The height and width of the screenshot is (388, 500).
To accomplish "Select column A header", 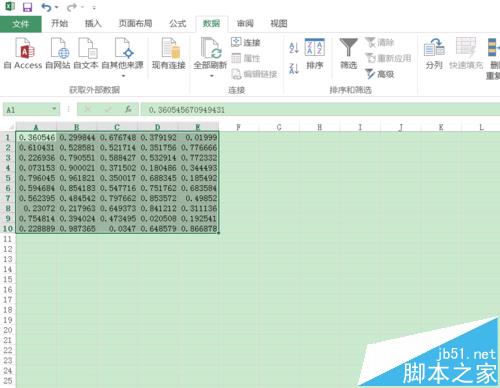I will 36,127.
